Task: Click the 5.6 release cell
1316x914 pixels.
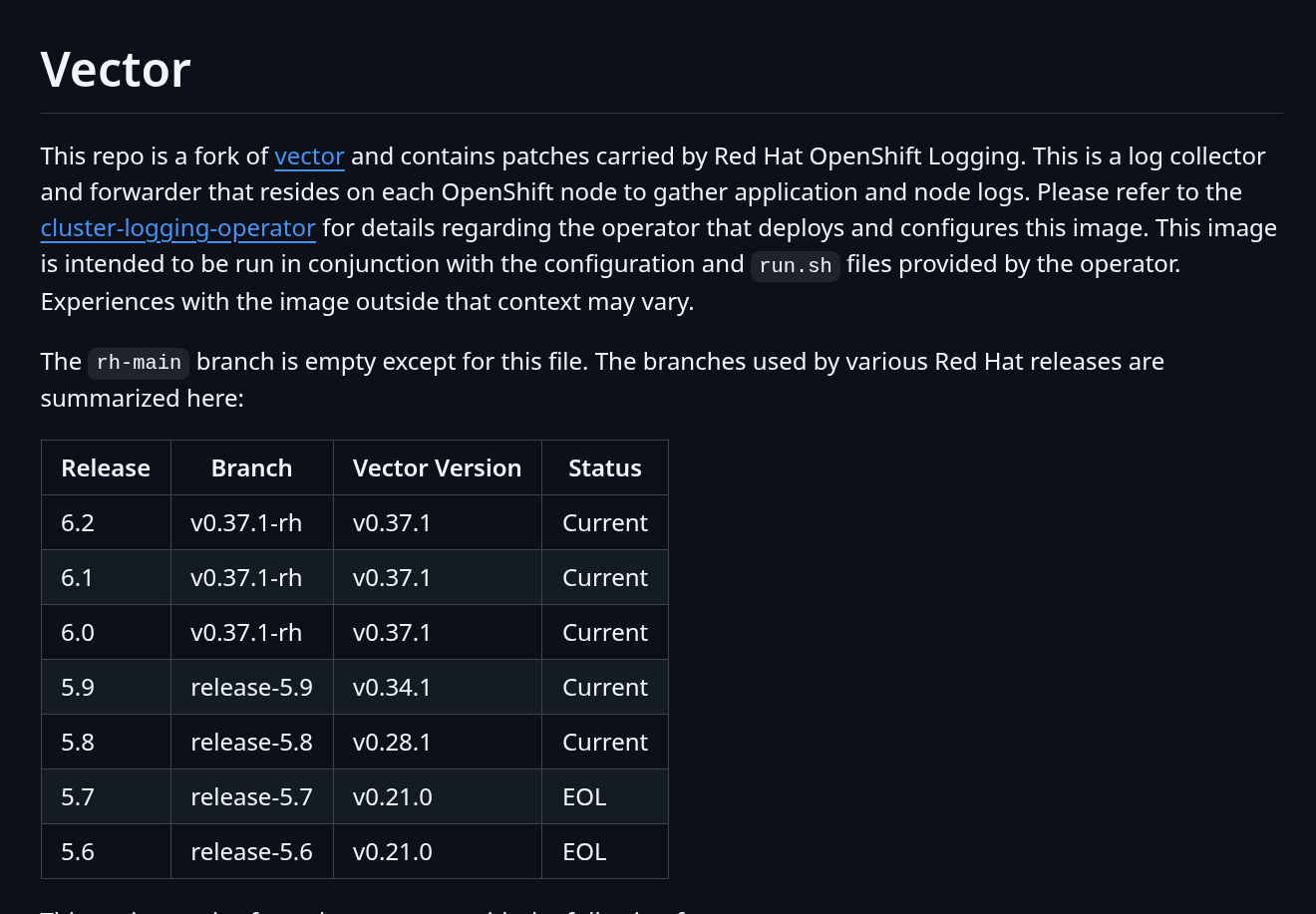Action: pyautogui.click(x=78, y=852)
